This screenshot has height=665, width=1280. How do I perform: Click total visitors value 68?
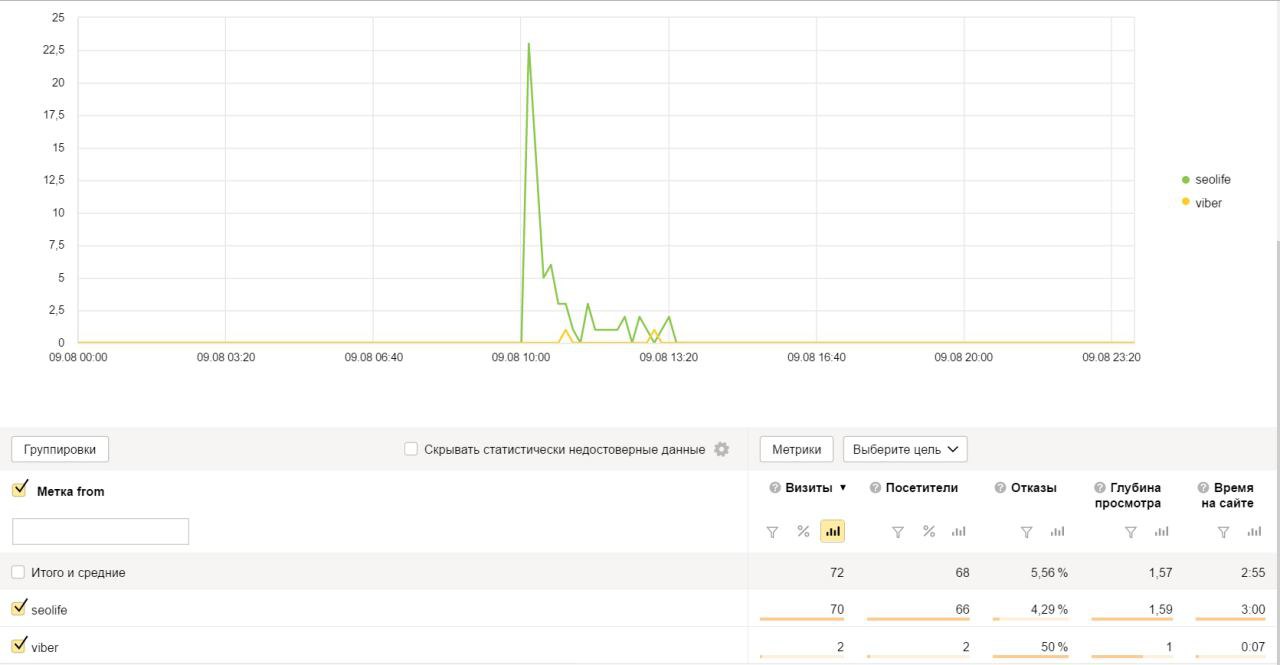(x=961, y=573)
